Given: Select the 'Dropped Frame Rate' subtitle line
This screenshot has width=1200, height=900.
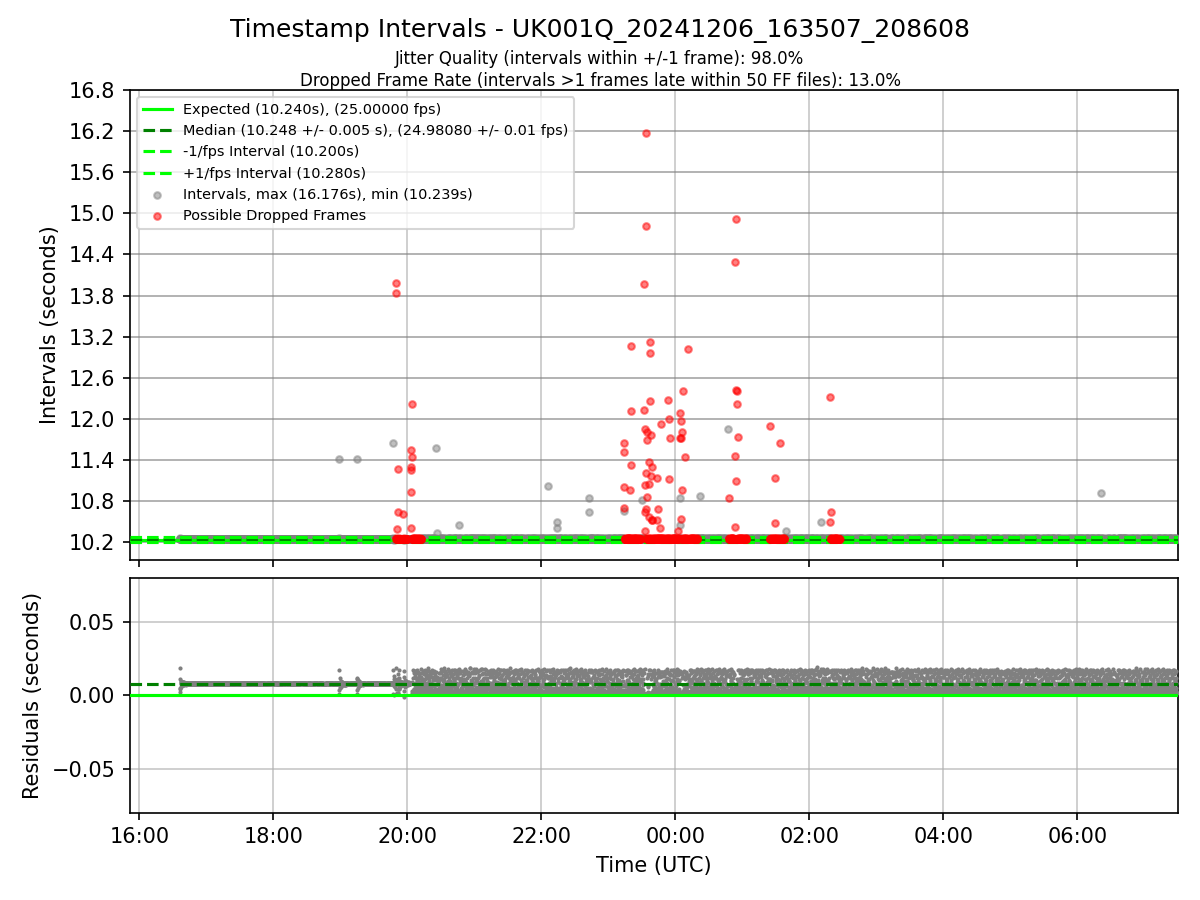Looking at the screenshot, I should (x=600, y=80).
